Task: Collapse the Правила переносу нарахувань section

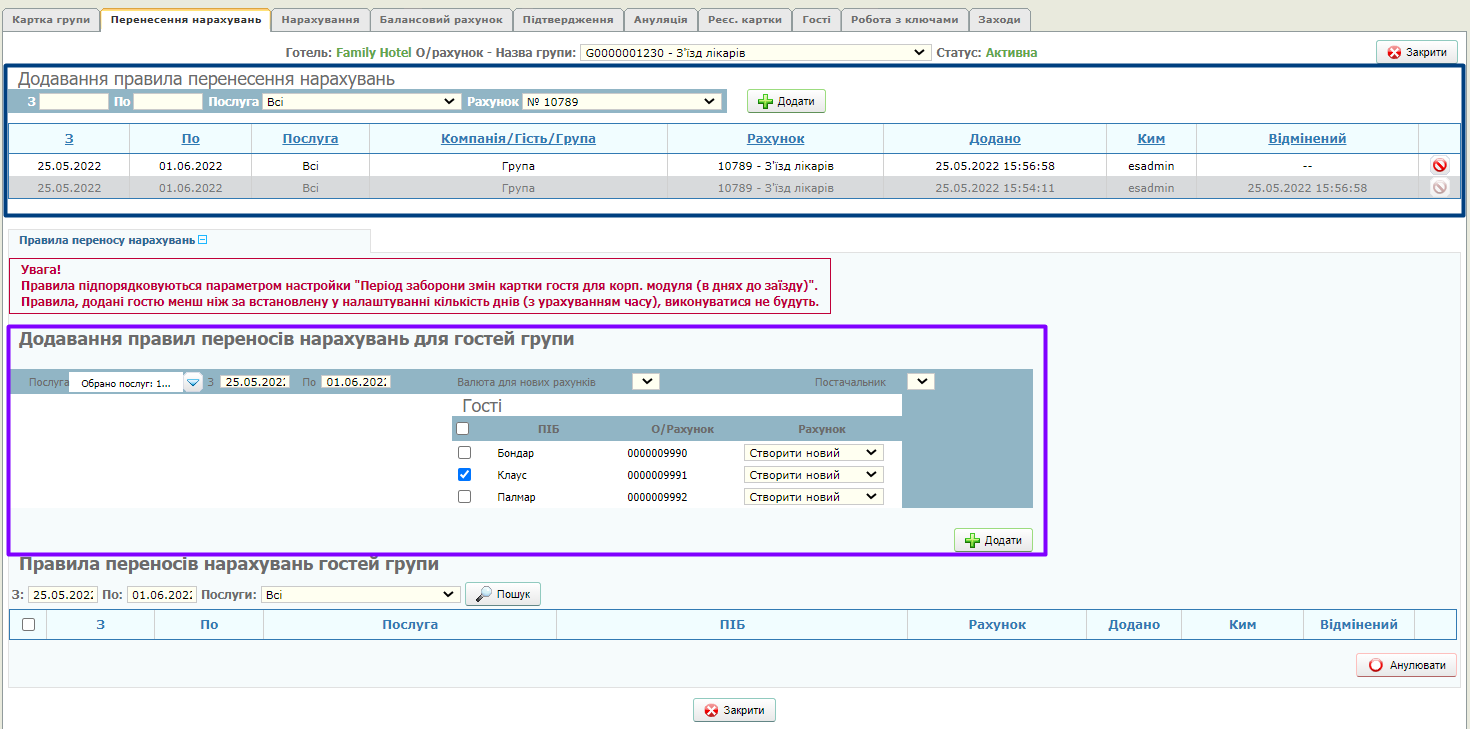Action: (x=202, y=240)
